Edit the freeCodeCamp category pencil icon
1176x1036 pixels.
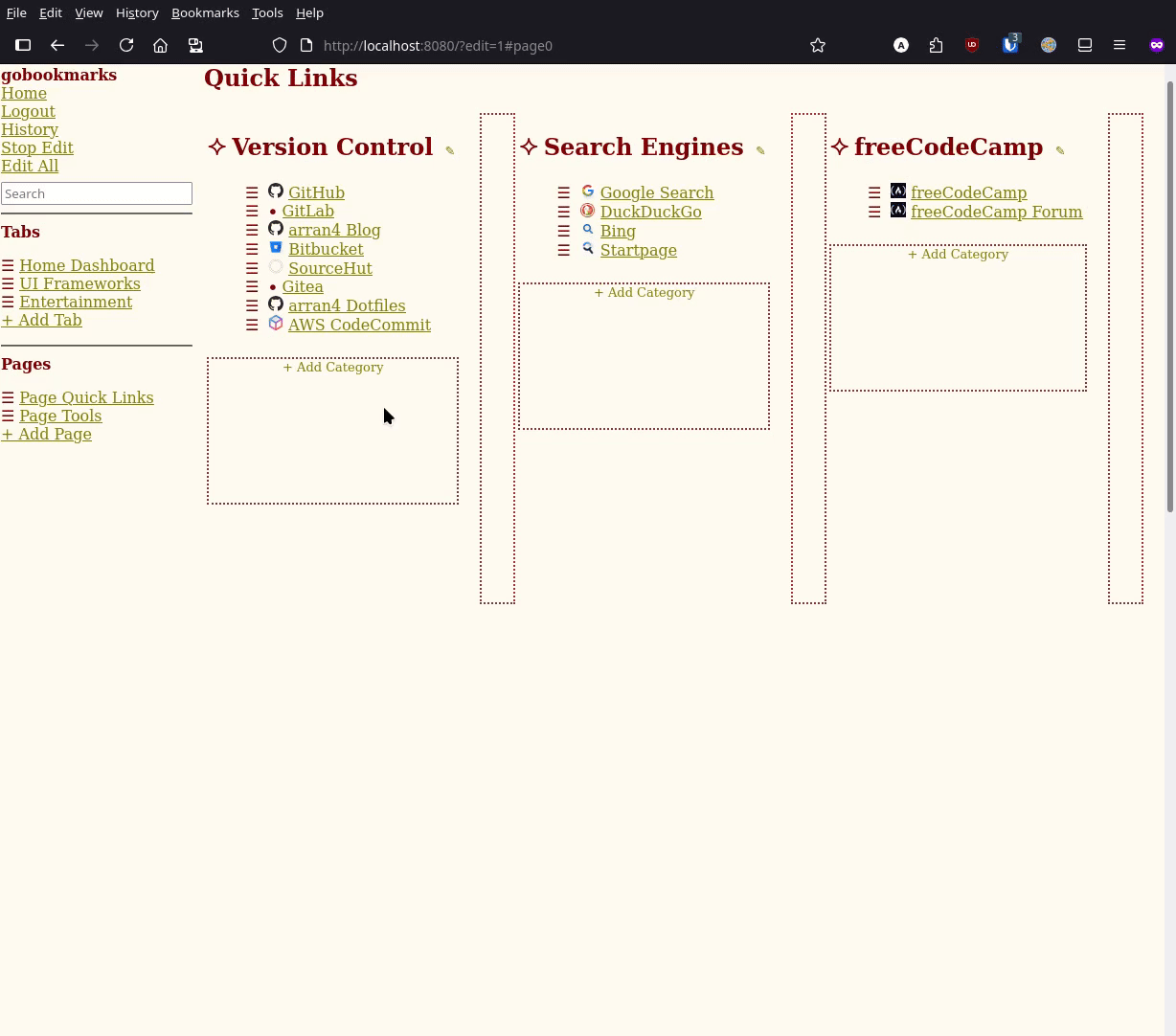tap(1060, 150)
